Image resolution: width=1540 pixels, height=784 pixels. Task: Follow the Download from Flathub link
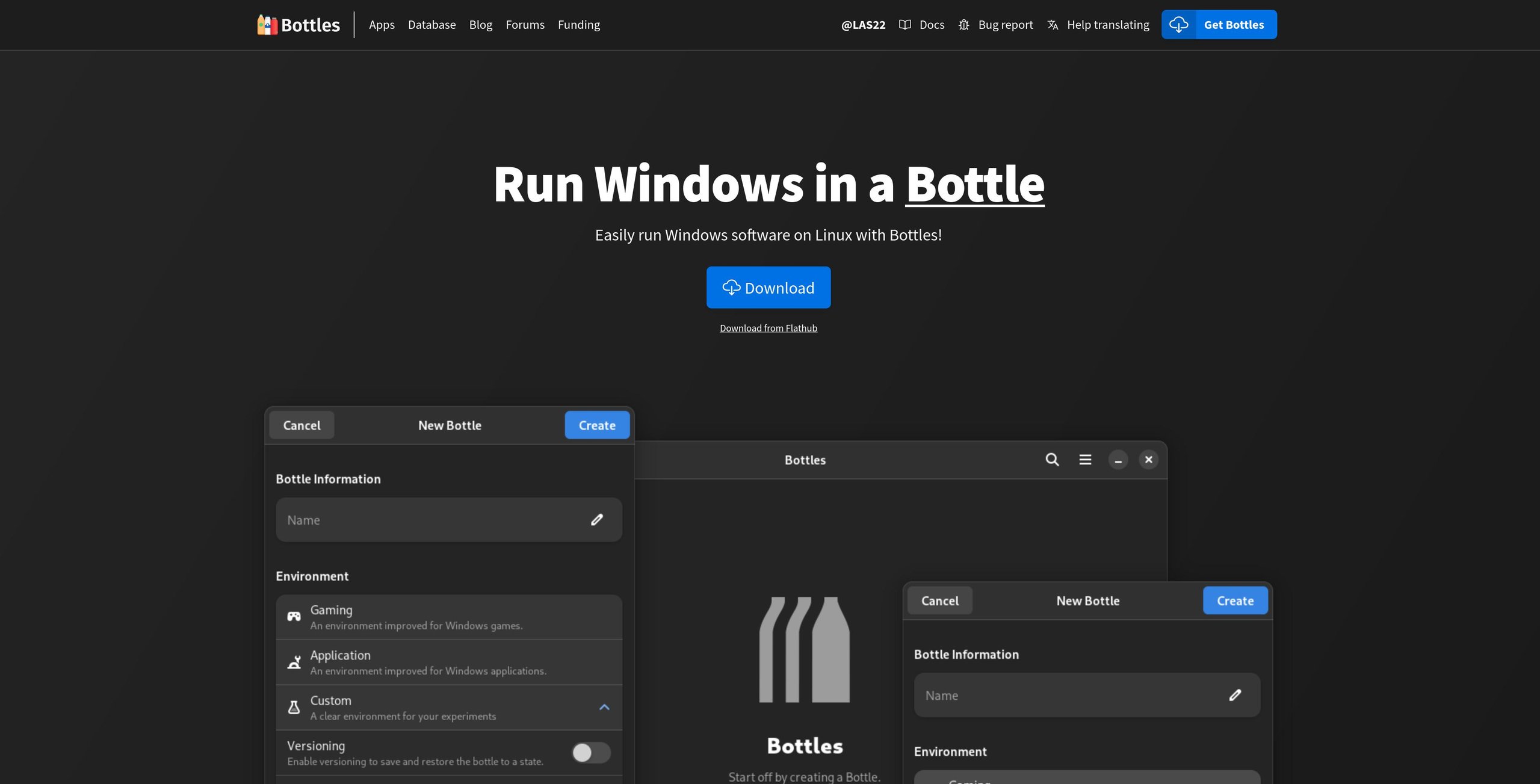(768, 328)
